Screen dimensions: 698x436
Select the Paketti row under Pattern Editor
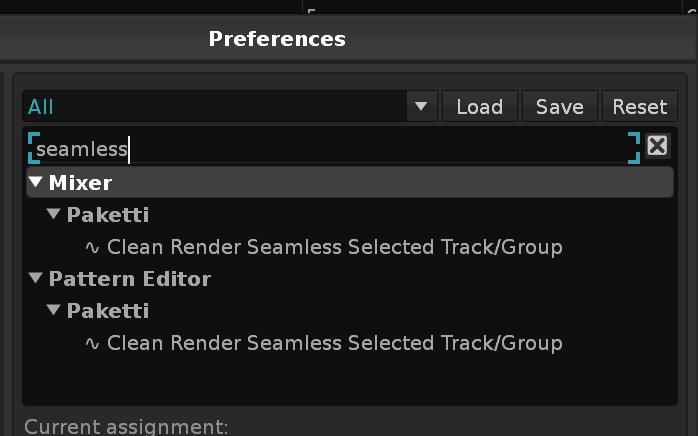point(350,311)
